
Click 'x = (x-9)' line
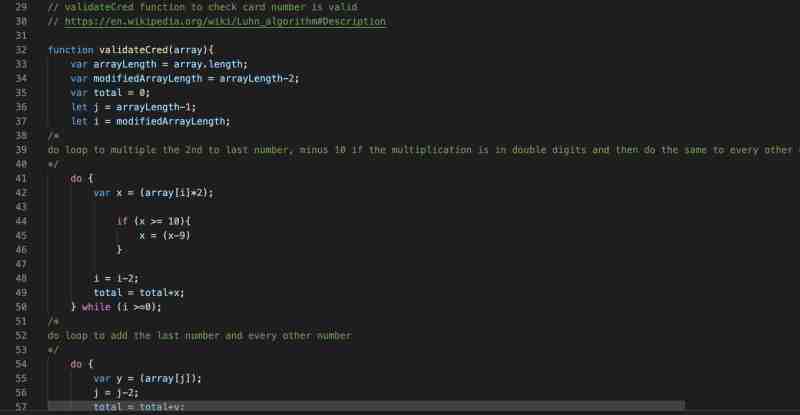click(165, 236)
